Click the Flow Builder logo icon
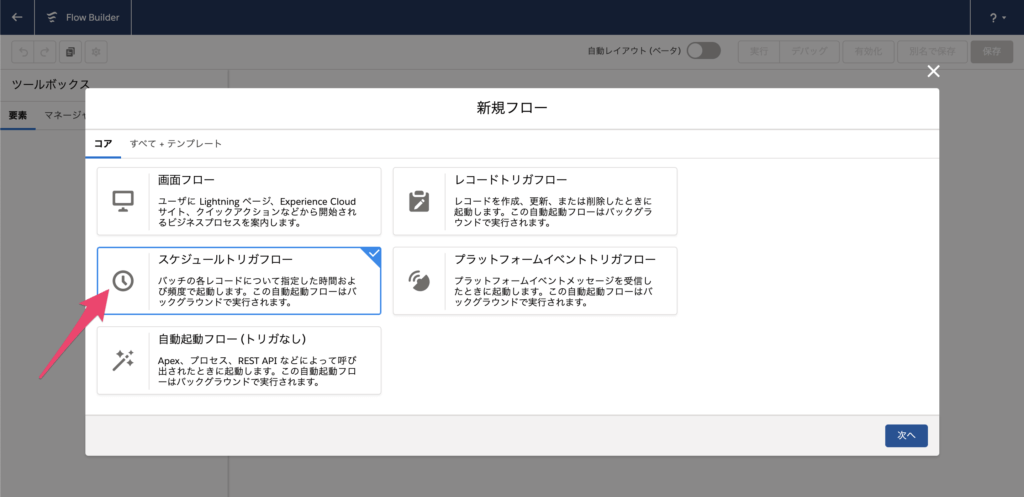Screen dimensions: 1024x497 coord(52,17)
